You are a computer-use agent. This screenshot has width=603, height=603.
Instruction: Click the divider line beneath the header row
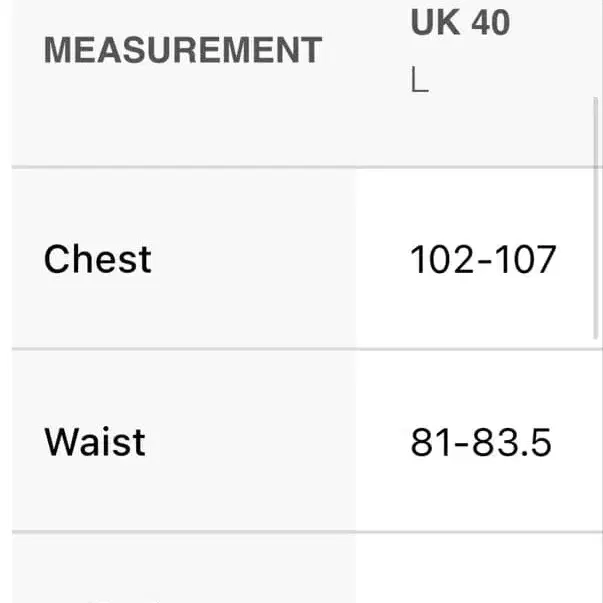click(307, 167)
